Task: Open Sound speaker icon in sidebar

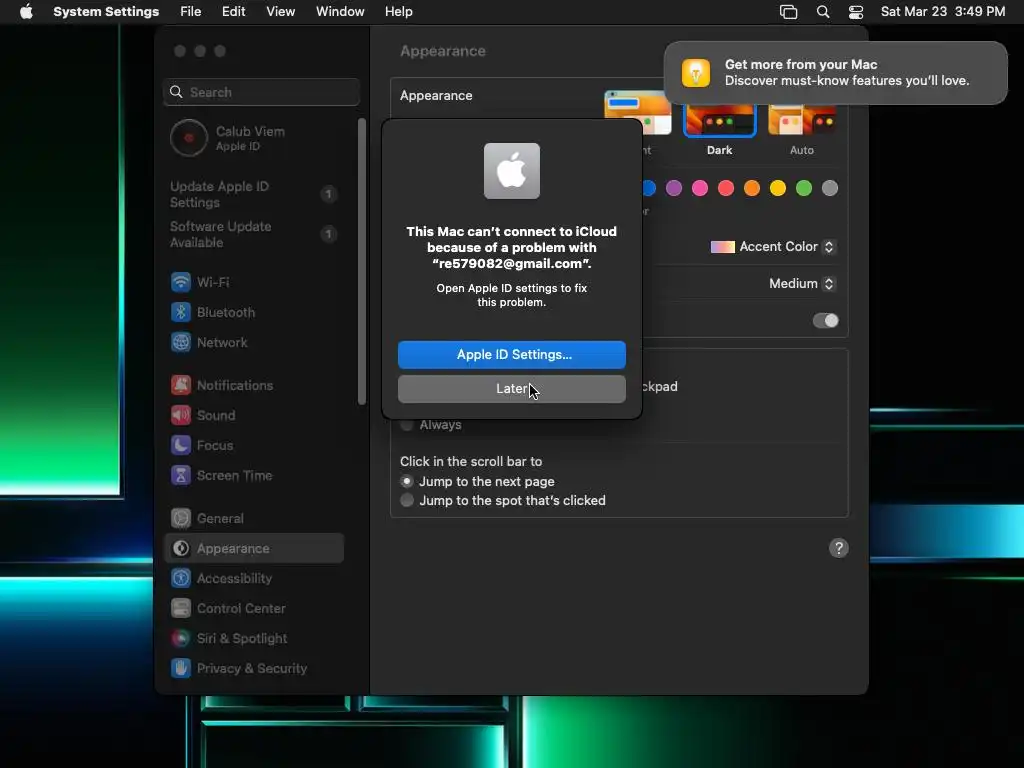Action: [x=181, y=415]
